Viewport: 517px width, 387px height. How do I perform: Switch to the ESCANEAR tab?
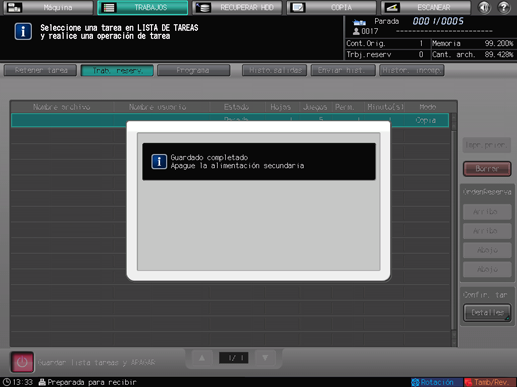click(x=426, y=7)
